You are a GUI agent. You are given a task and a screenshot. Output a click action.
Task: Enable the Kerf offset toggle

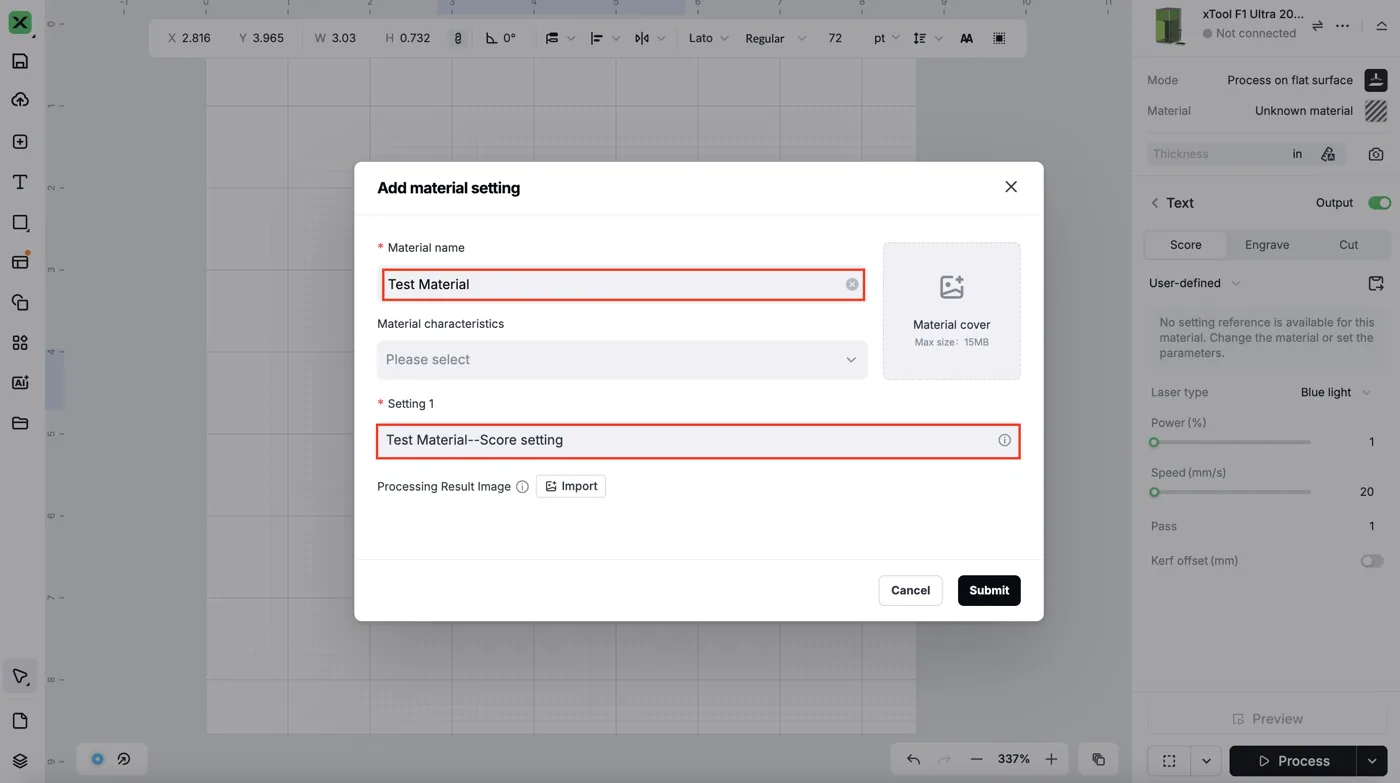(1372, 561)
